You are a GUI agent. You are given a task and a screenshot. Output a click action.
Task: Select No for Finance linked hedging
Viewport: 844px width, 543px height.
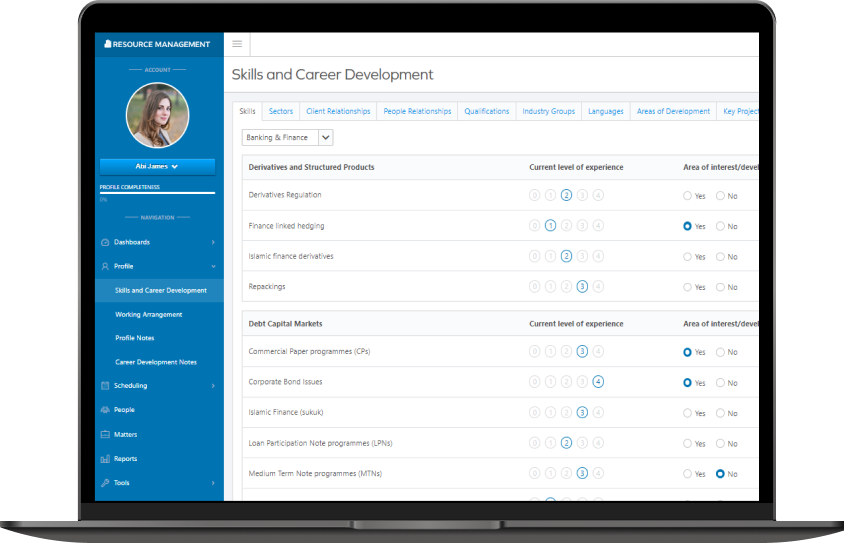tap(720, 226)
